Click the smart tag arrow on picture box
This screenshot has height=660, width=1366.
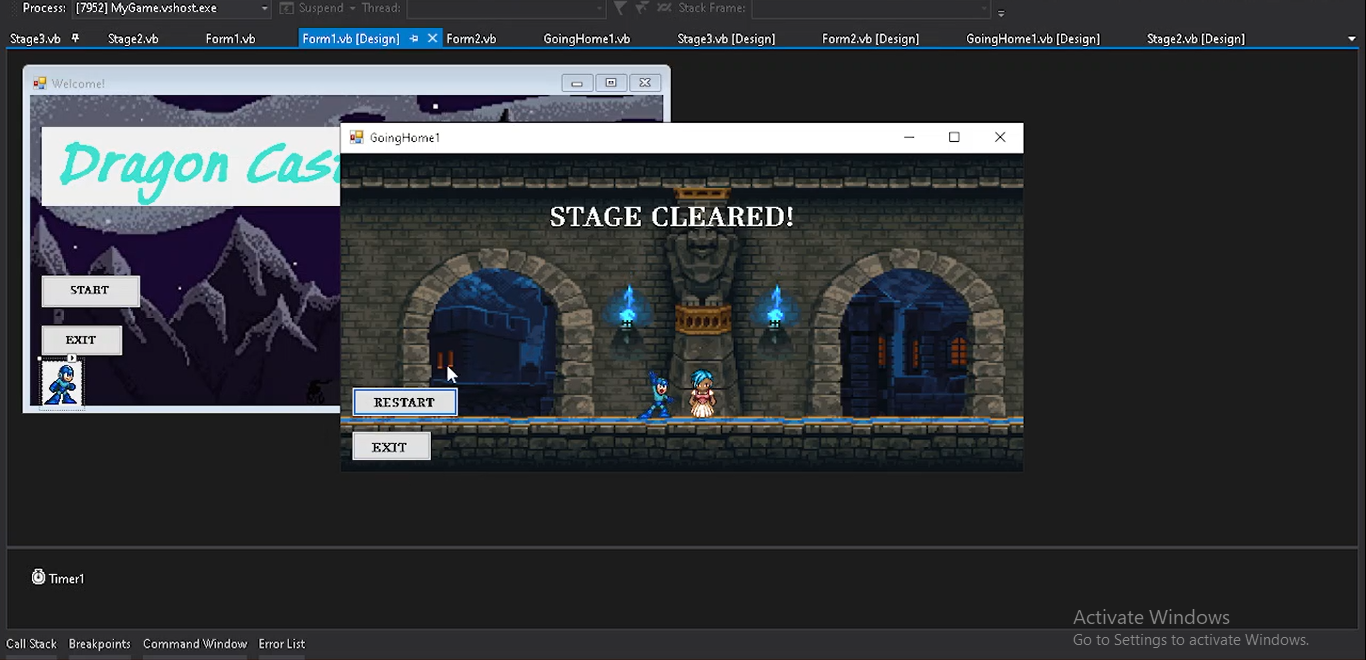(x=72, y=358)
